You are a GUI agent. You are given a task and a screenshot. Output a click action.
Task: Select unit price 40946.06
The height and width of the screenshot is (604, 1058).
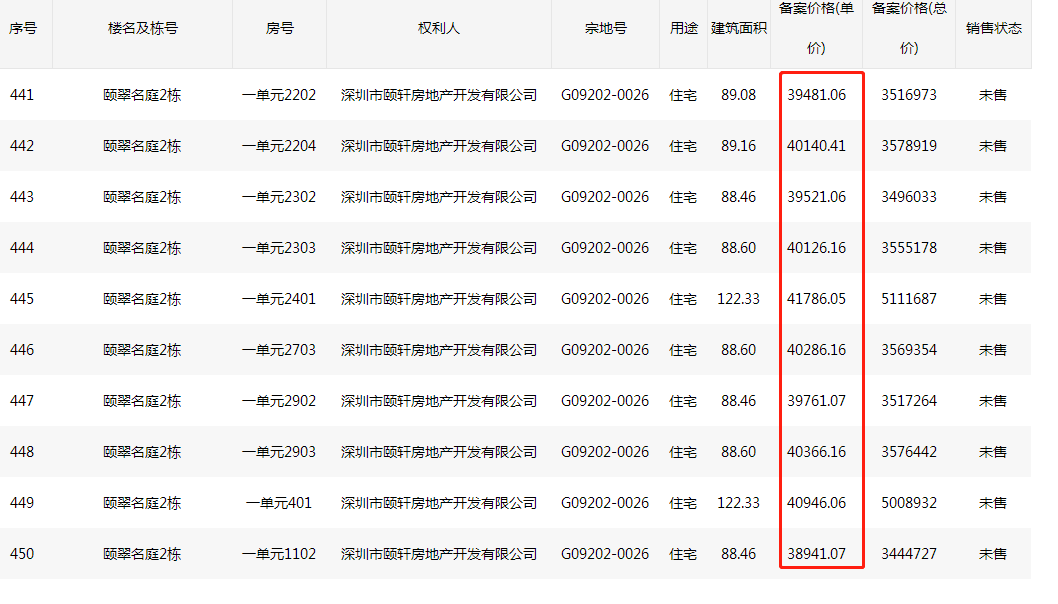(x=816, y=503)
